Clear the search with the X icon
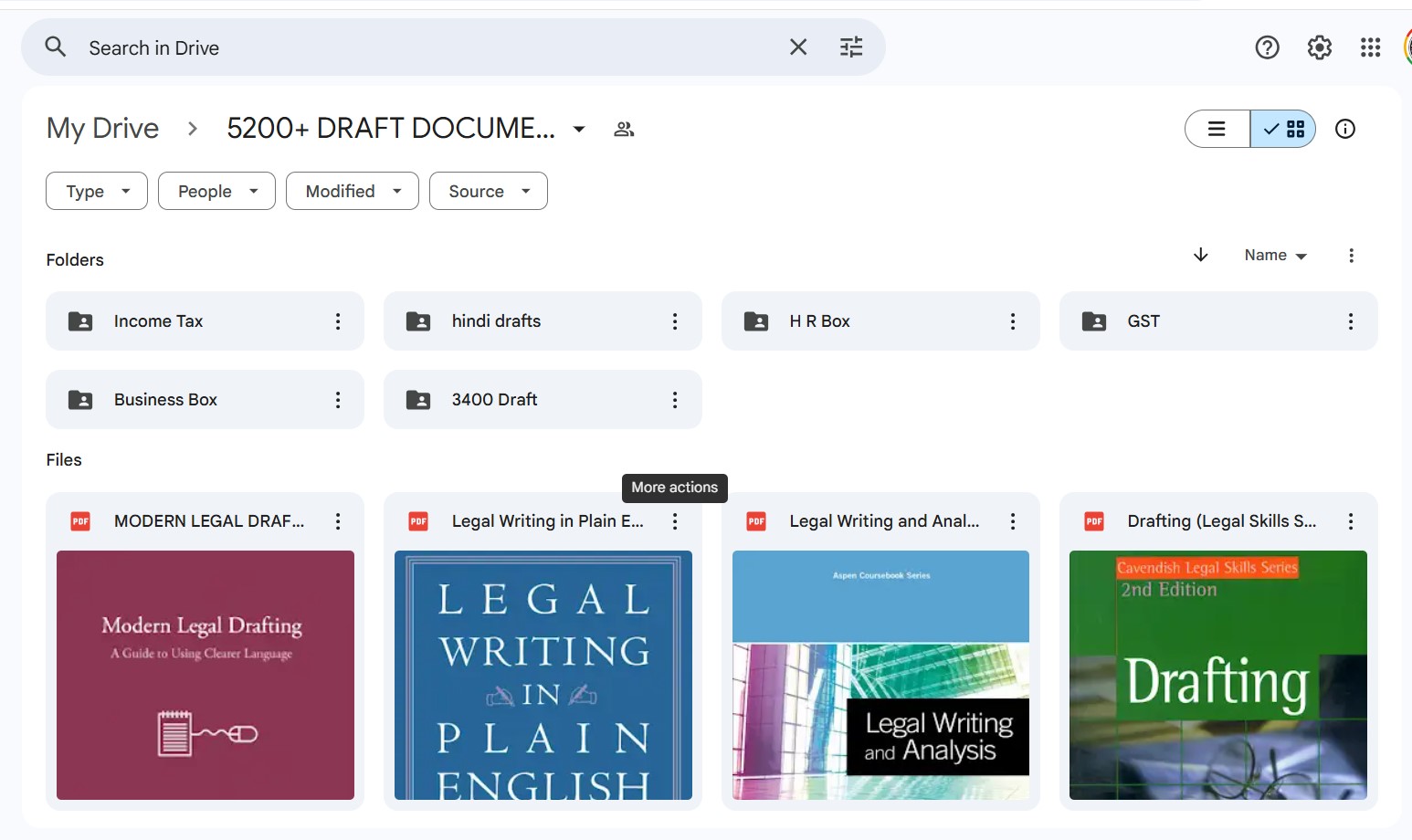Screen dimensions: 1412x840 pyautogui.click(x=798, y=47)
